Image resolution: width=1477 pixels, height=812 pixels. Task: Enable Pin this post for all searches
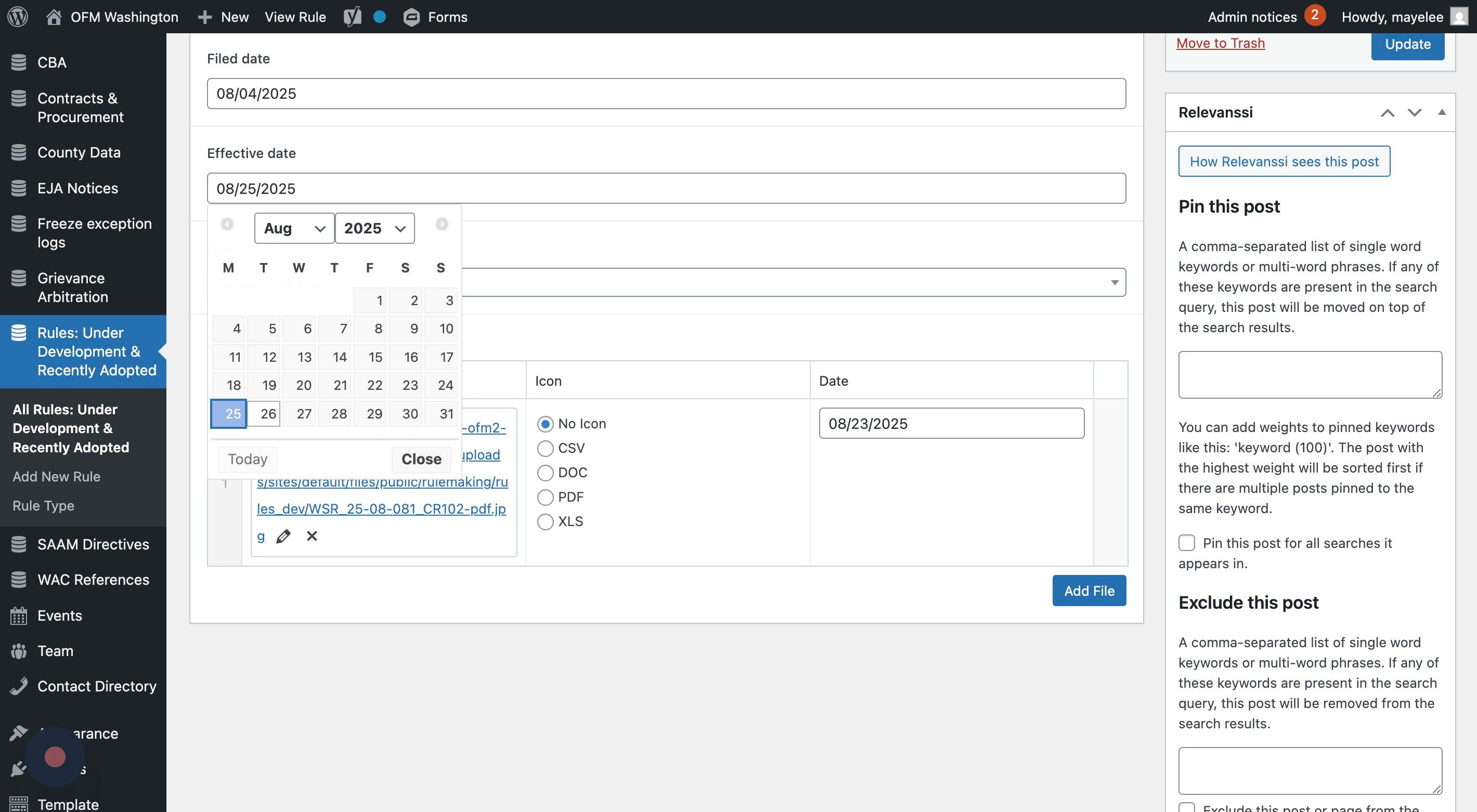click(1186, 543)
